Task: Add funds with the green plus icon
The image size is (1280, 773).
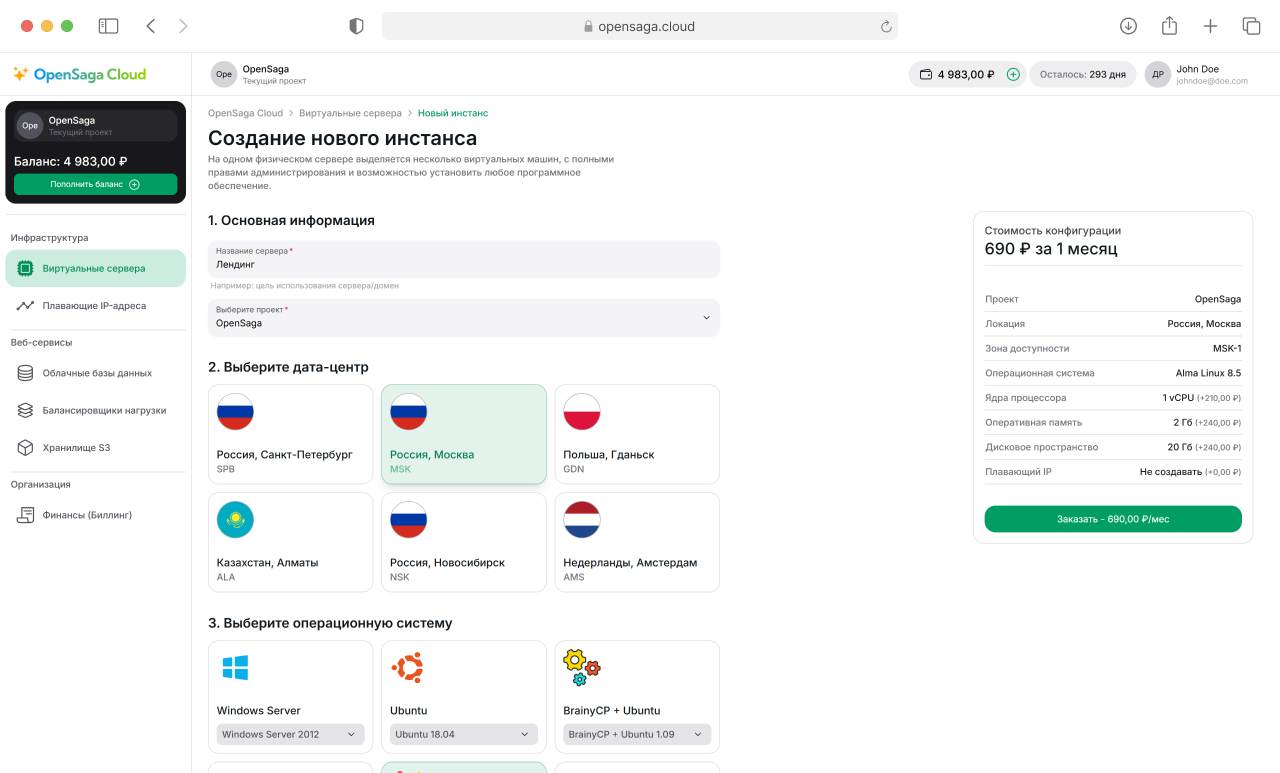Action: coord(1013,74)
